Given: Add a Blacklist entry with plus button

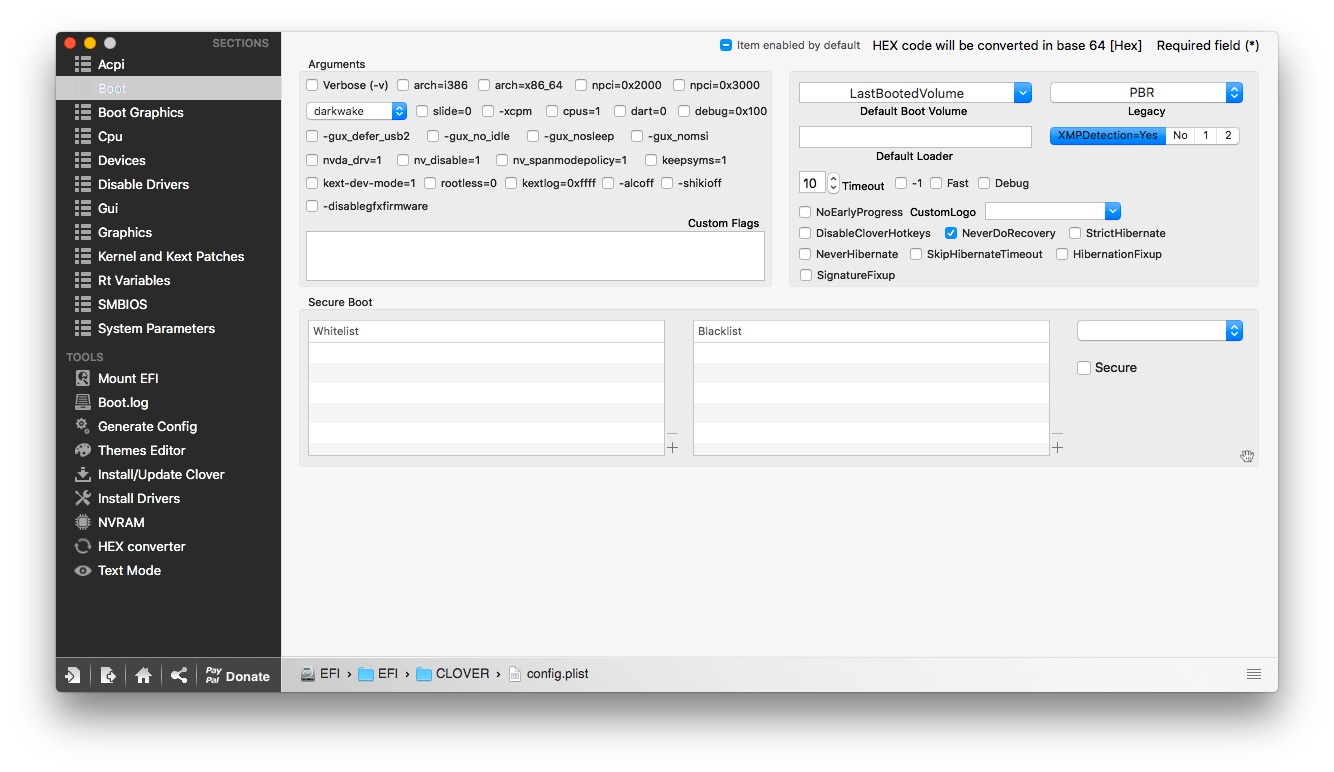Looking at the screenshot, I should click(1057, 448).
